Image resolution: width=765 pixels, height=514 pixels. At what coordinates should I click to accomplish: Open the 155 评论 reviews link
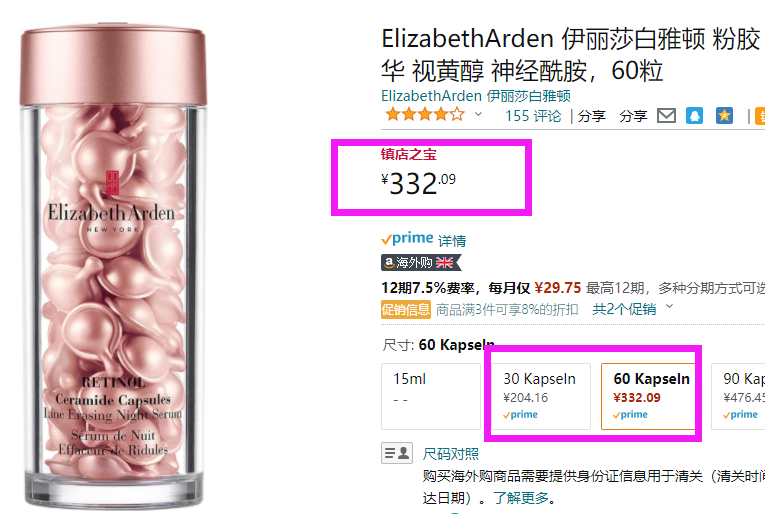click(533, 116)
